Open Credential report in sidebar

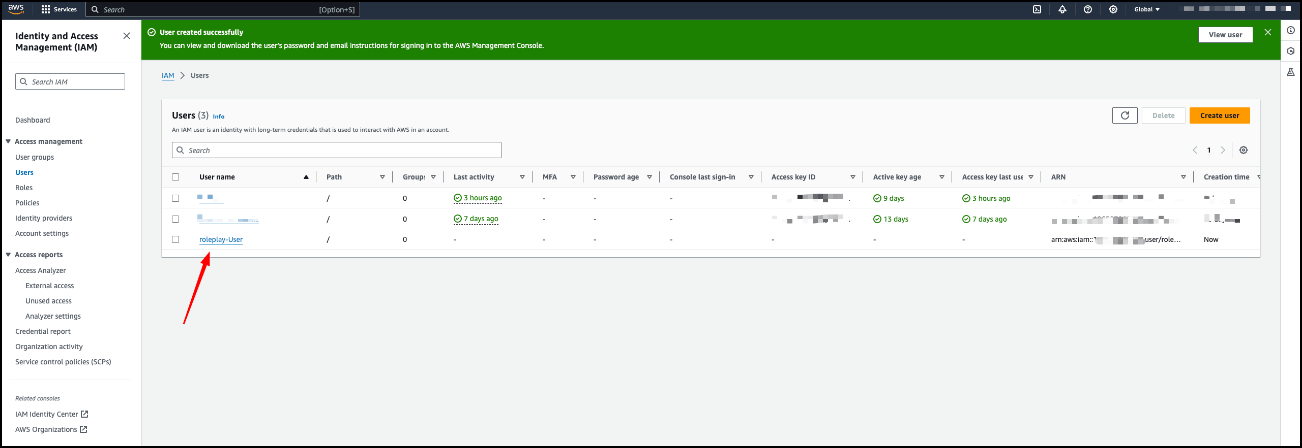[43, 331]
